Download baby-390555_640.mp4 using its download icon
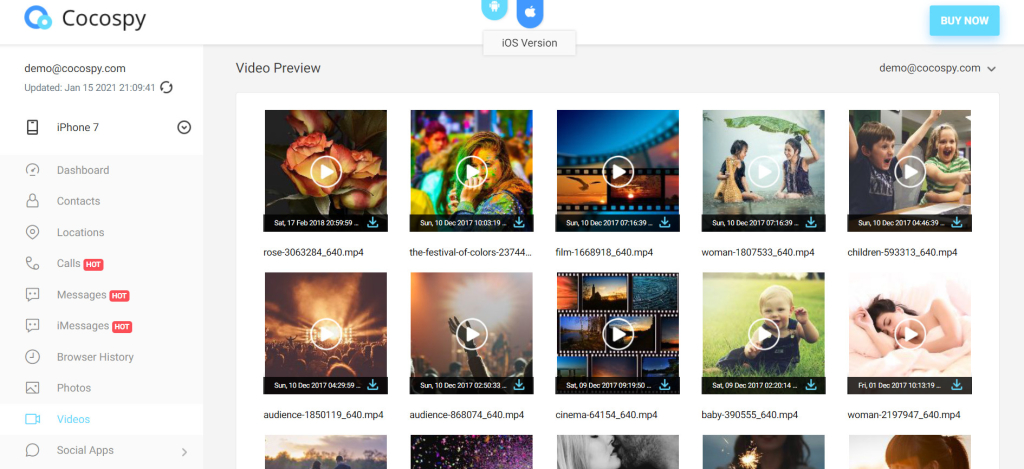The image size is (1024, 469). 811,385
